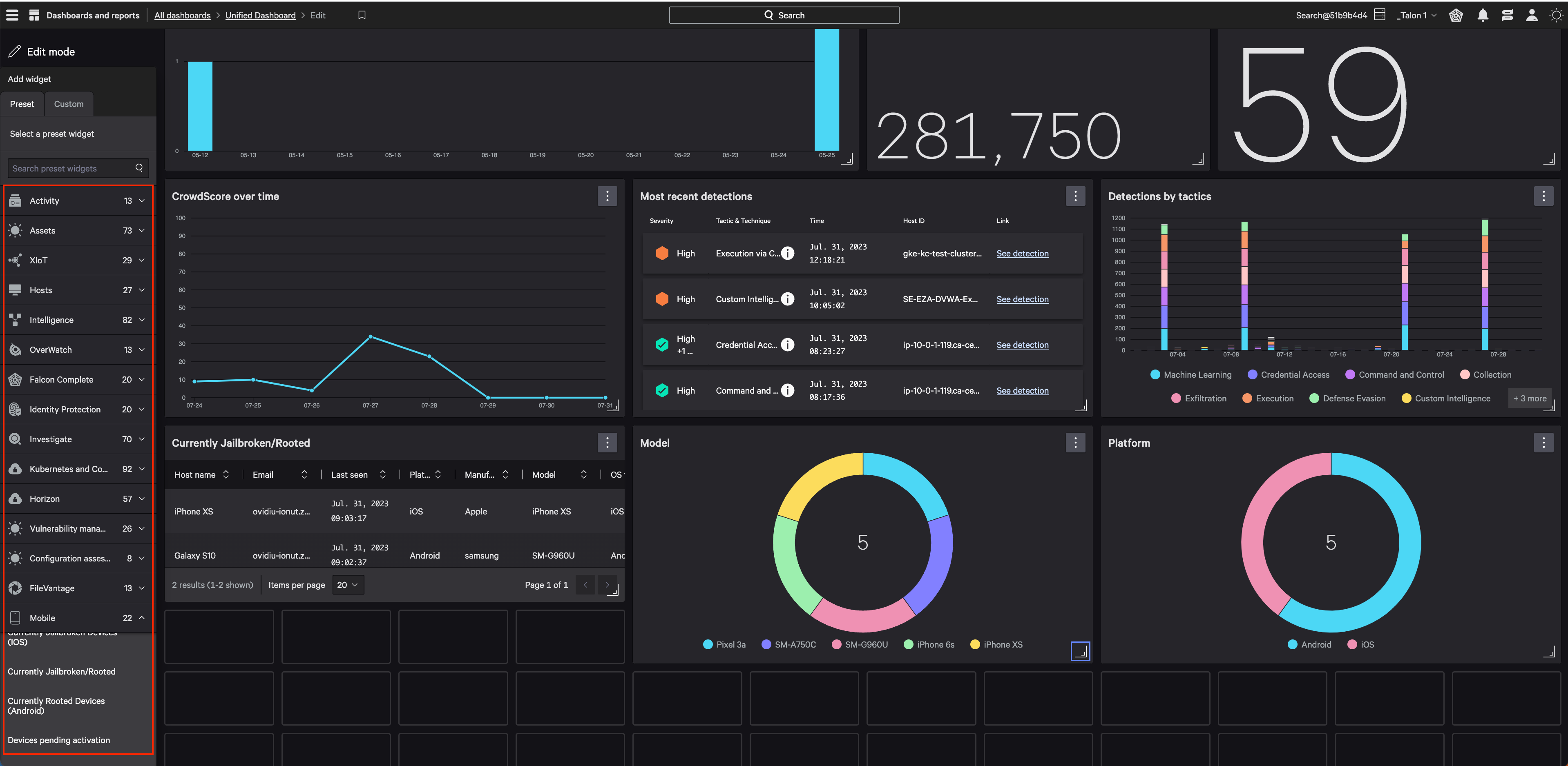The width and height of the screenshot is (1568, 766).
Task: Go to All dashboards breadcrumb
Action: (x=182, y=15)
